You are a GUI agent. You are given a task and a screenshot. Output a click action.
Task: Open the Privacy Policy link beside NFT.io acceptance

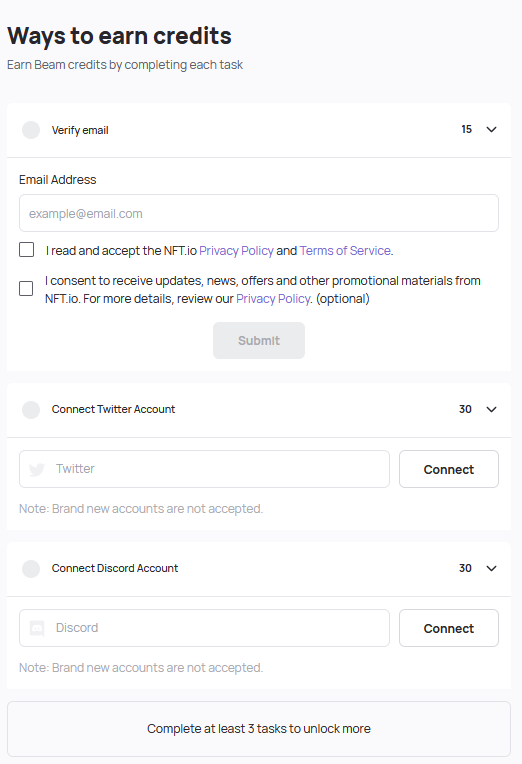click(x=236, y=250)
